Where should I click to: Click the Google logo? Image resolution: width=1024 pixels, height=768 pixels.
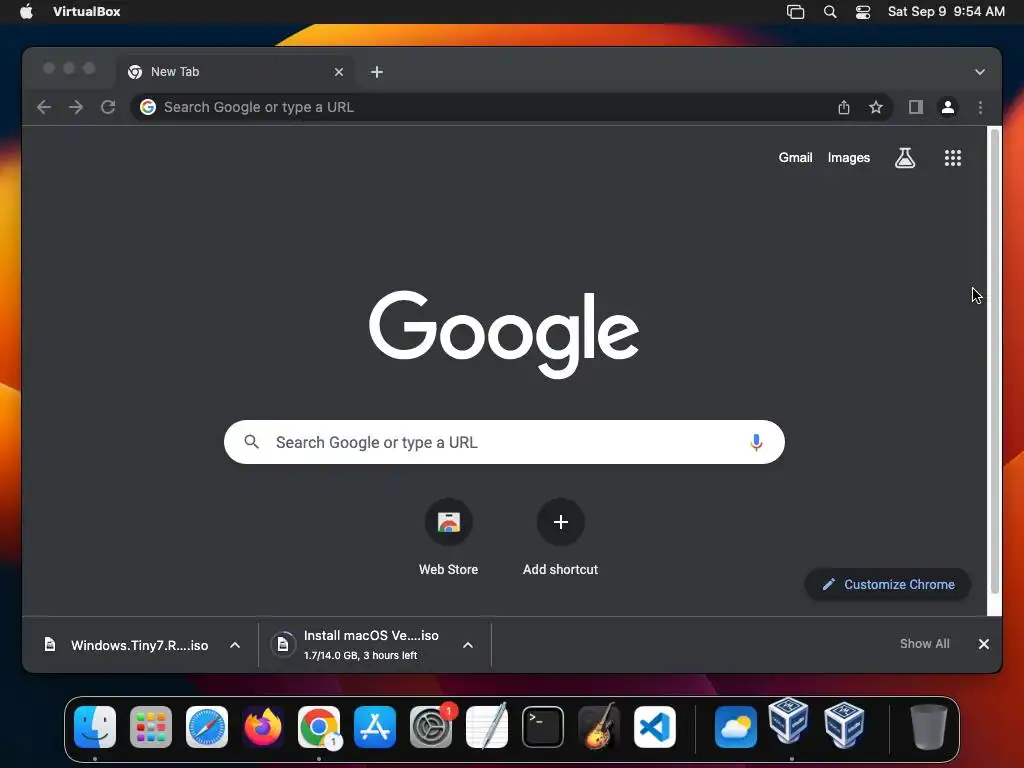pyautogui.click(x=504, y=334)
